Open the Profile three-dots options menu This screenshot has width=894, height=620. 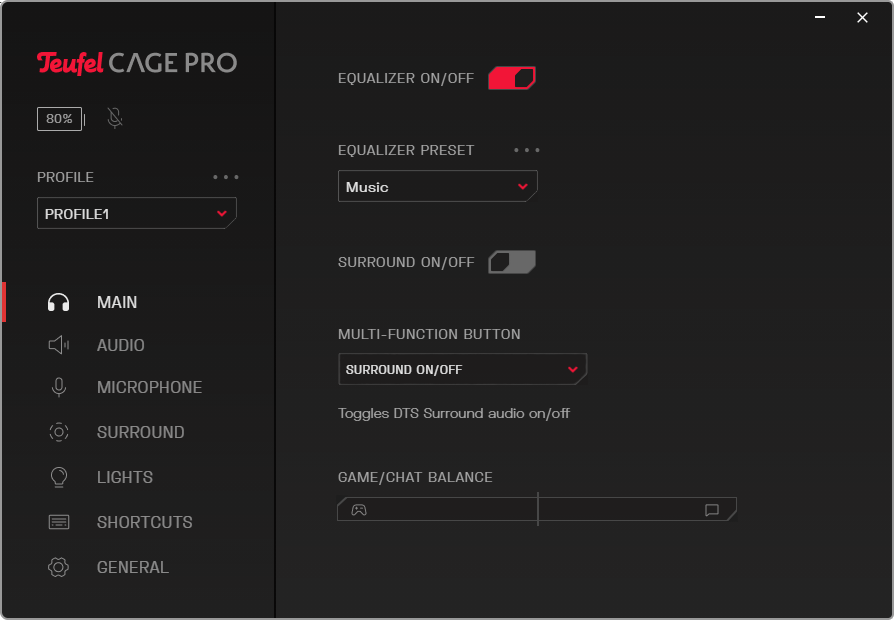(226, 177)
